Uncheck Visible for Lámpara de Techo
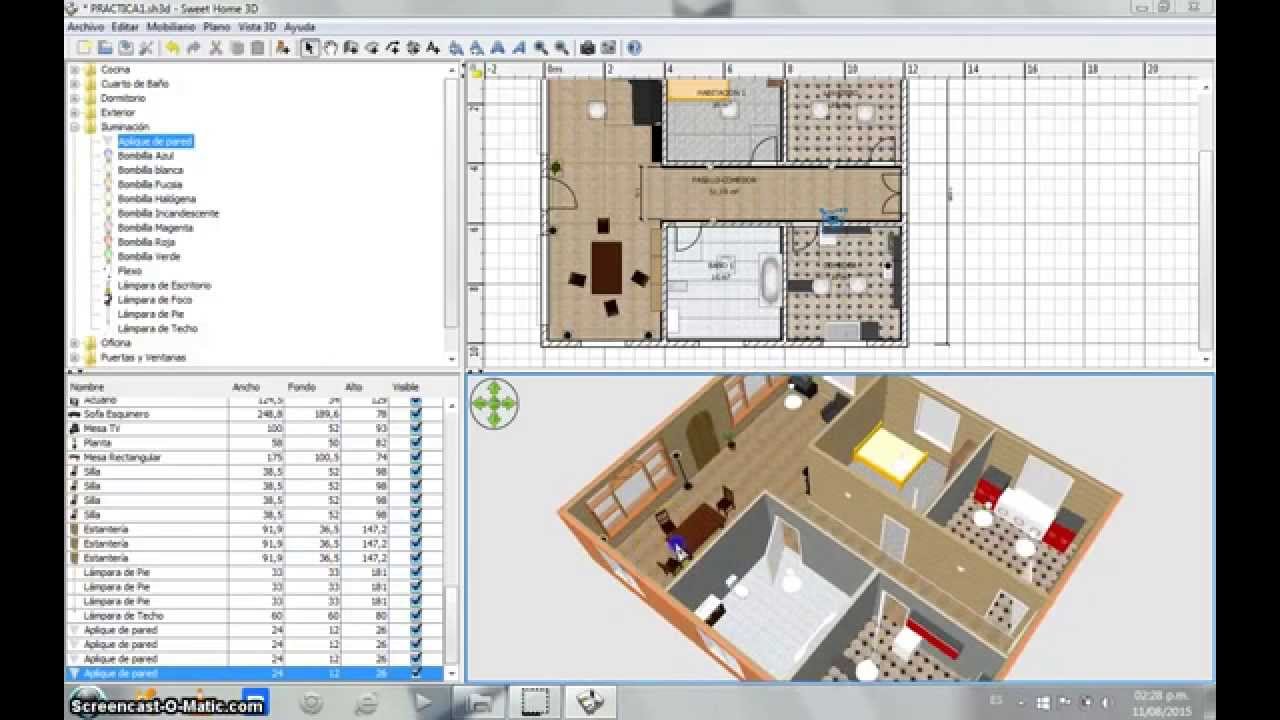1280x720 pixels. click(416, 616)
